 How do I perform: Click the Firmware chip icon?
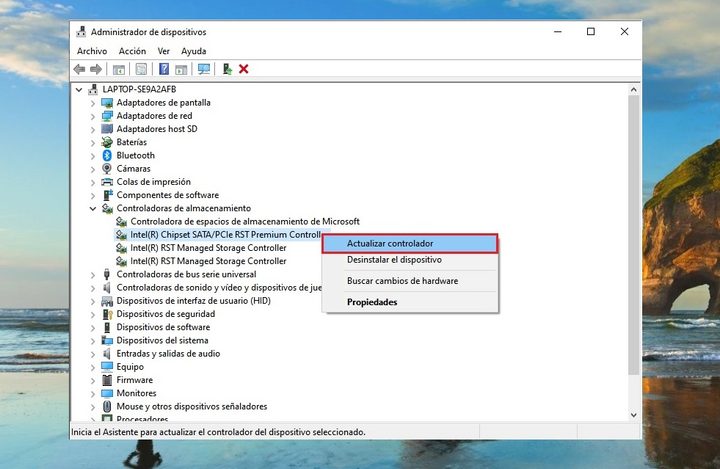(107, 380)
